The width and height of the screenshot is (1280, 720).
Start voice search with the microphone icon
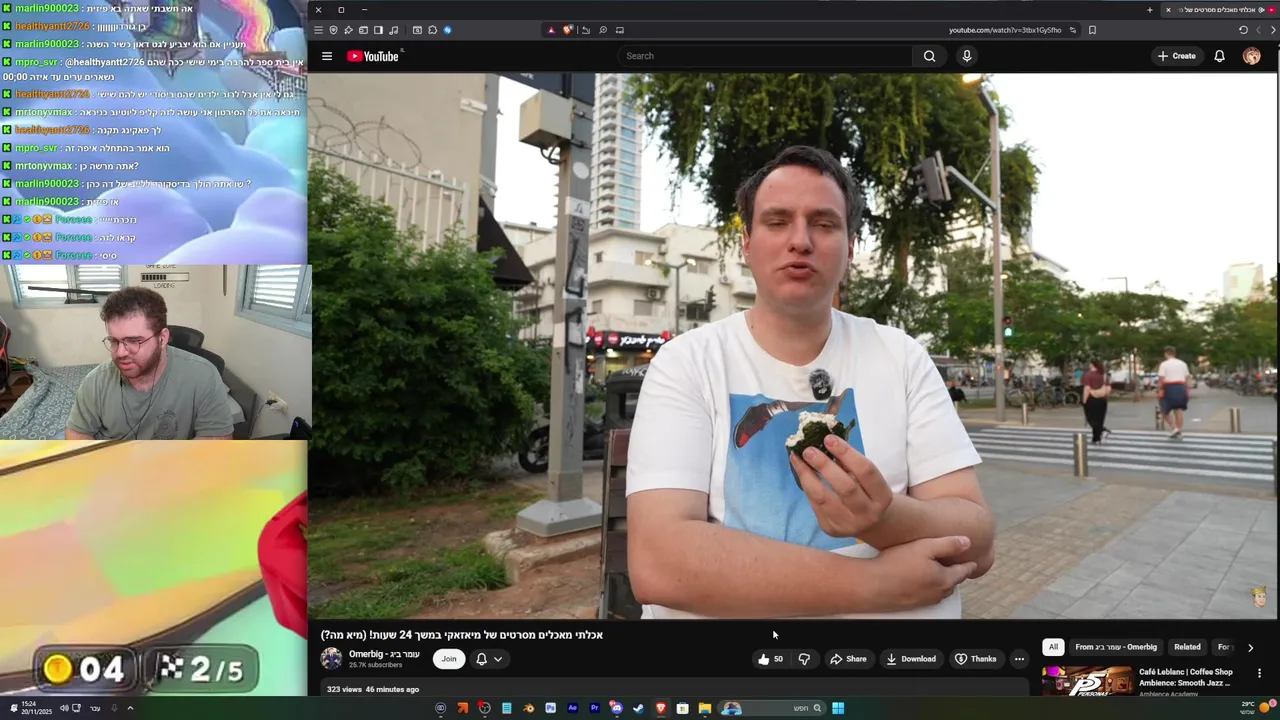pyautogui.click(x=966, y=56)
